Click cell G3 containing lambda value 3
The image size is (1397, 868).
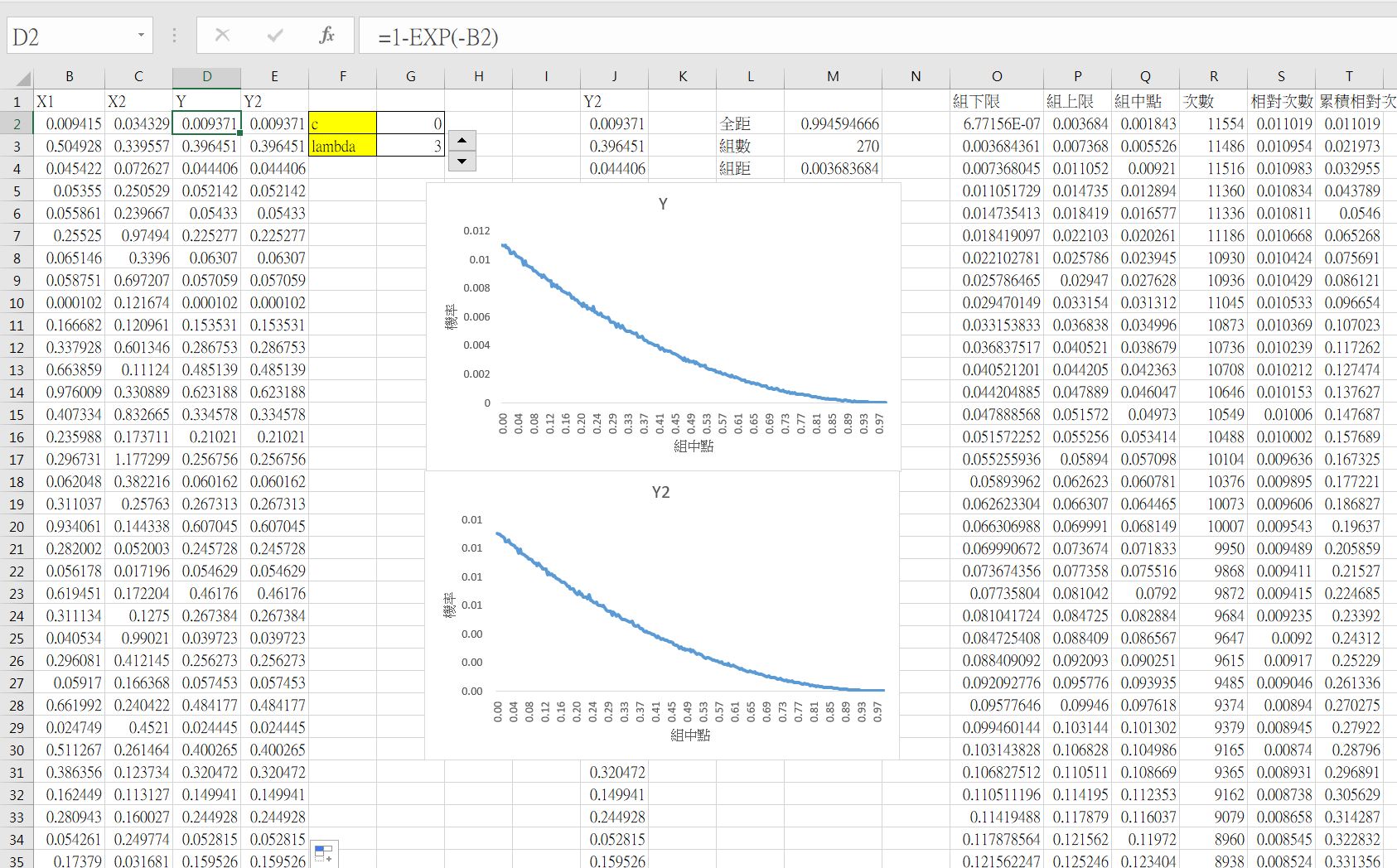[x=411, y=146]
